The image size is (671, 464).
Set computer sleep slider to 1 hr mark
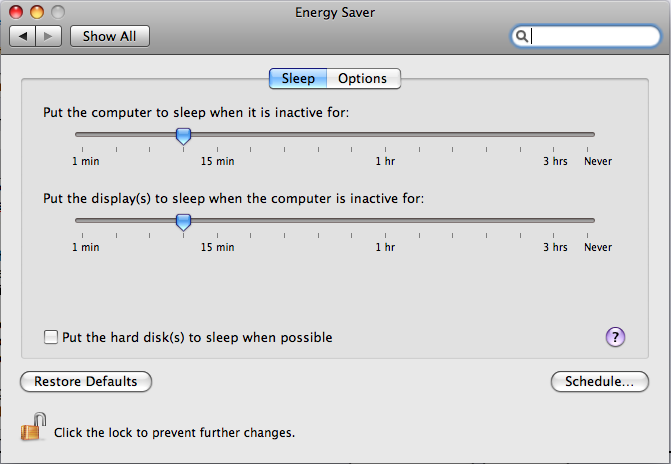(x=385, y=134)
